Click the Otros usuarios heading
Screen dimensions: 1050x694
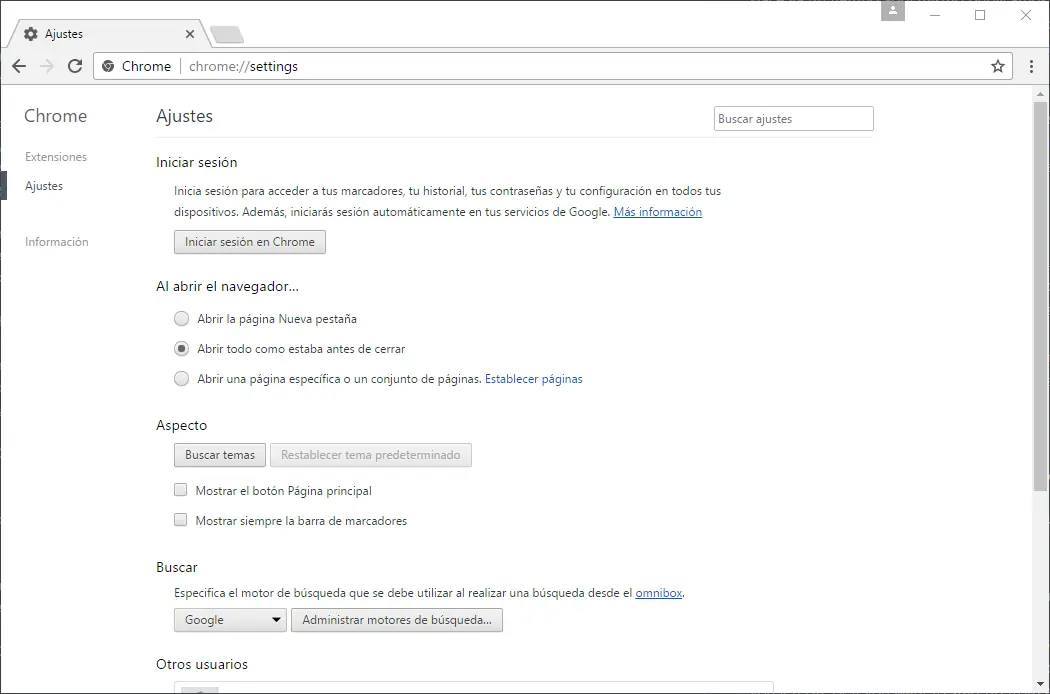pyautogui.click(x=202, y=664)
